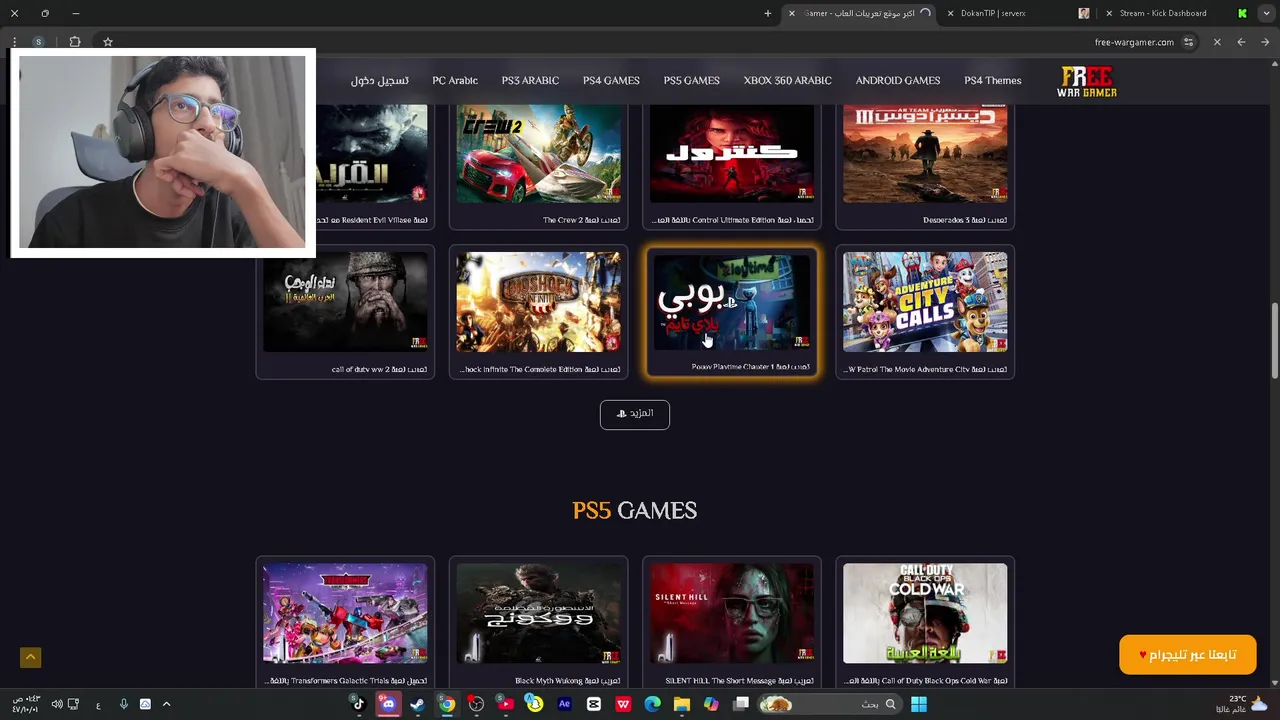The height and width of the screenshot is (720, 1280).
Task: Click the تسجيل دخول login link
Action: tap(380, 80)
